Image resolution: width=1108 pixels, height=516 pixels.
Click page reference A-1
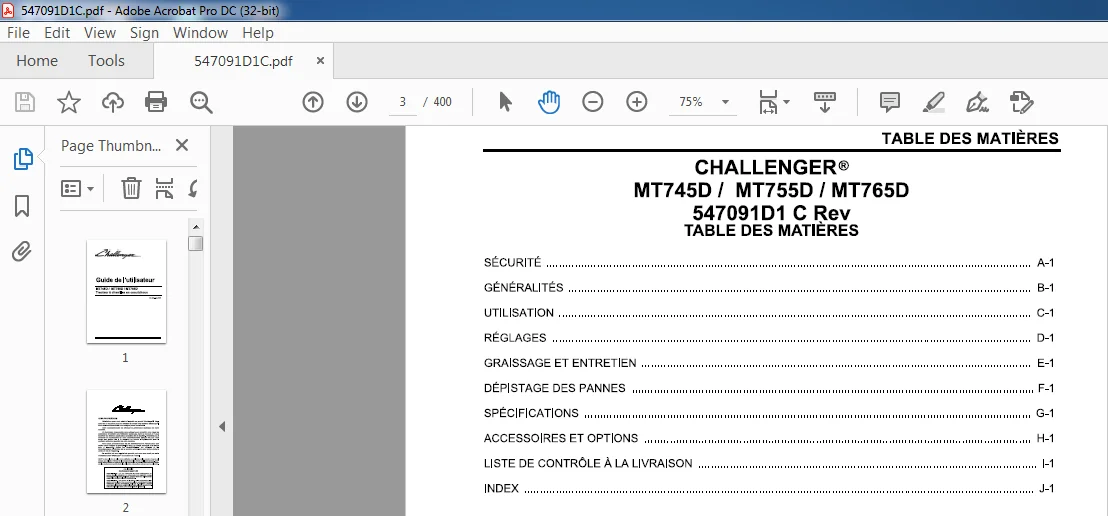tap(1046, 263)
